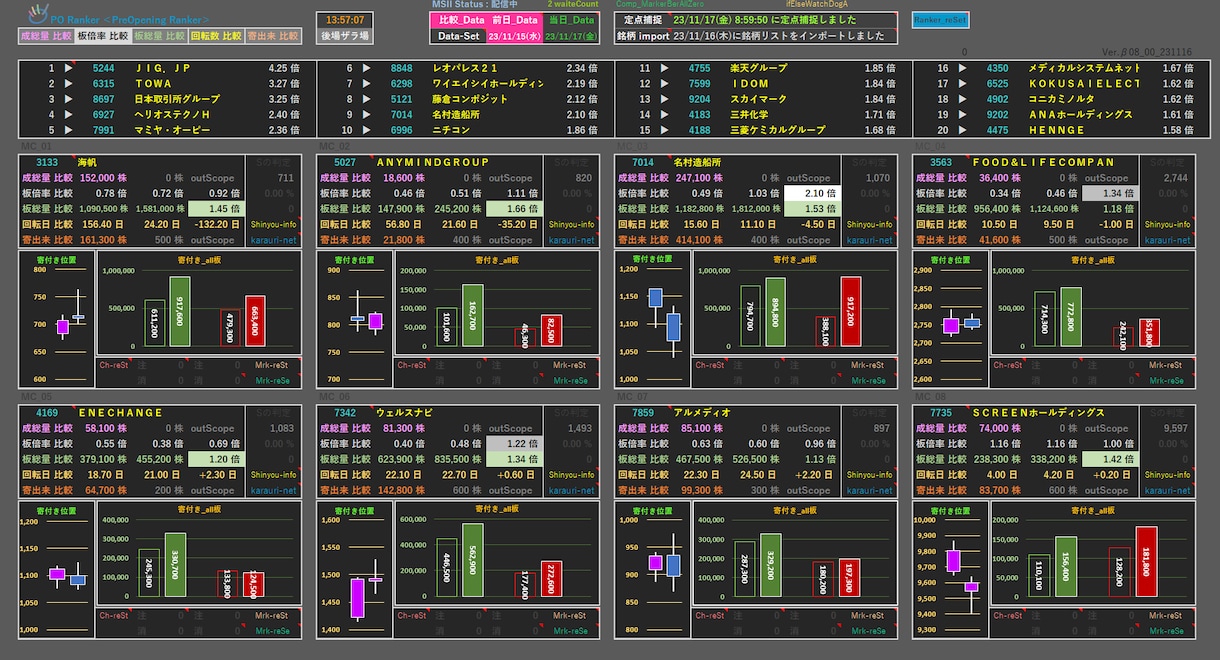
Task: Click the arrow beside 7991 マミヤ・オーピー
Action: point(69,130)
